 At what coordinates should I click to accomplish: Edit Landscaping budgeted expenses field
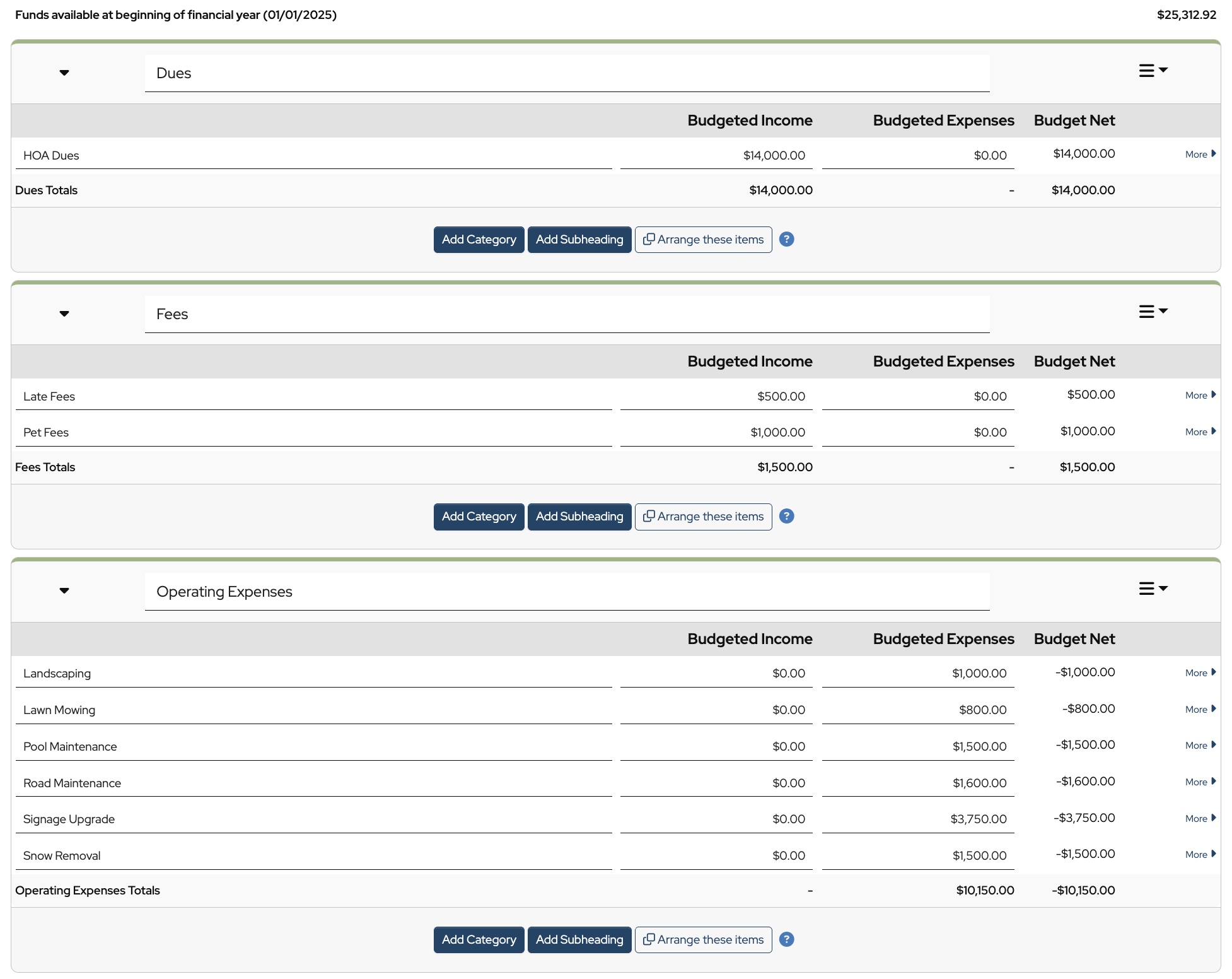click(917, 674)
